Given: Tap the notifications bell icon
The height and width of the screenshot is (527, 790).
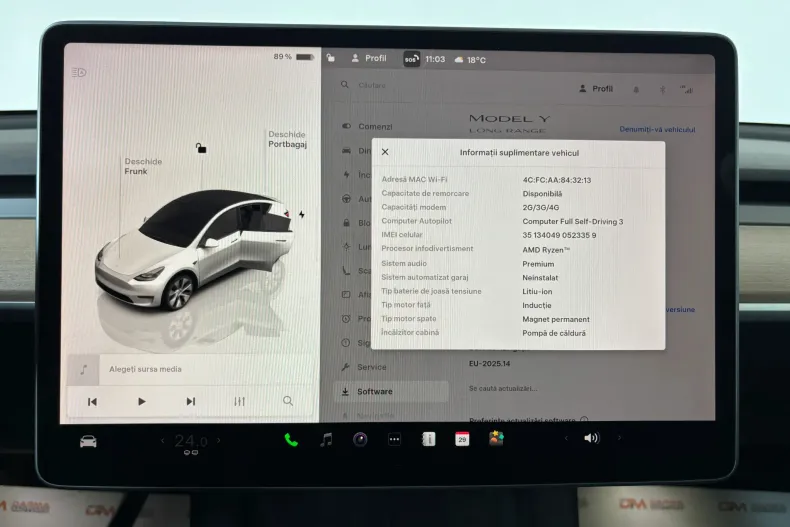Looking at the screenshot, I should click(x=636, y=90).
